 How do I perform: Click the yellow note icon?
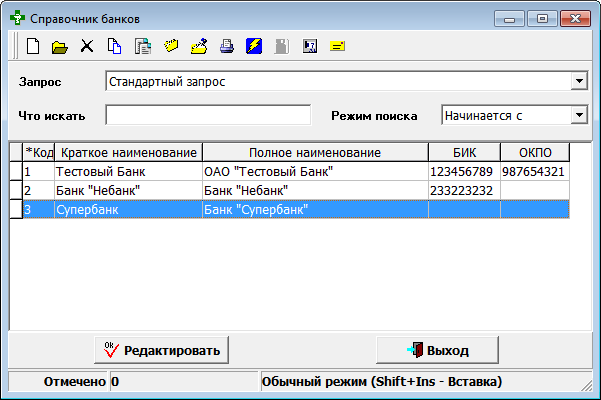pos(337,46)
